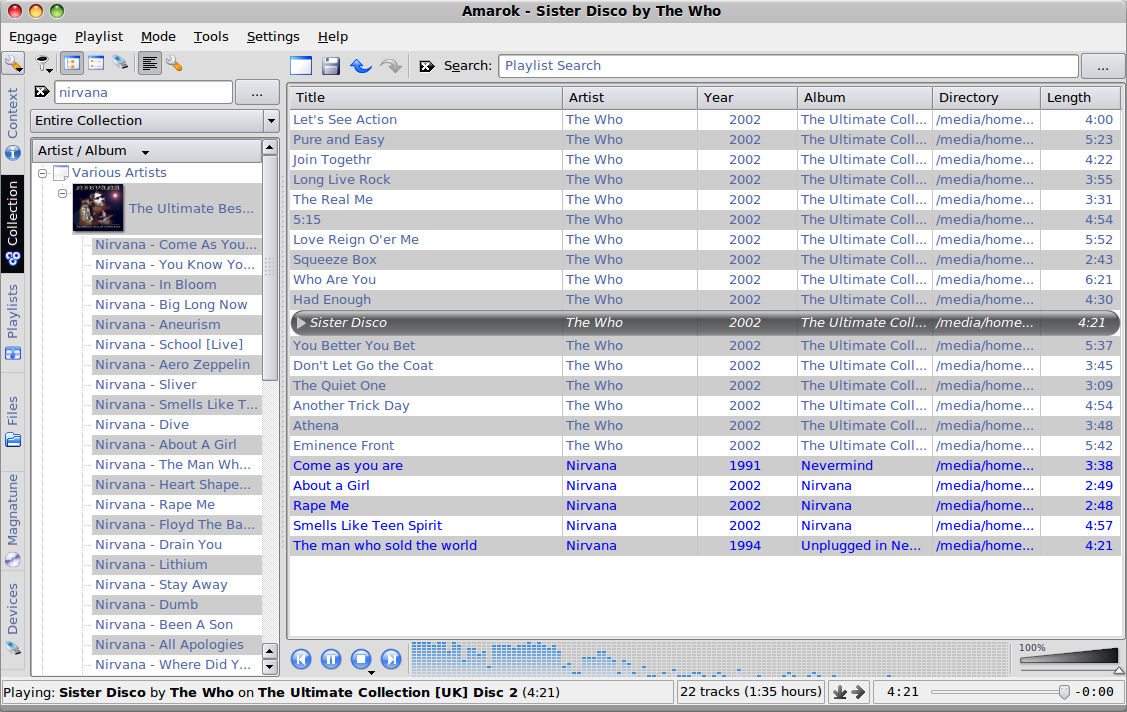Select 'Nirvana - In Bloom' in collection tree
Viewport: 1127px width, 712px height.
156,285
